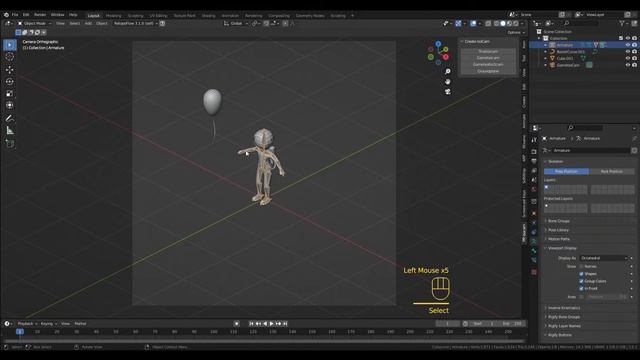Viewport: 640px width, 360px height.
Task: Hide Armature in viewport via eye icon
Action: click(x=628, y=45)
